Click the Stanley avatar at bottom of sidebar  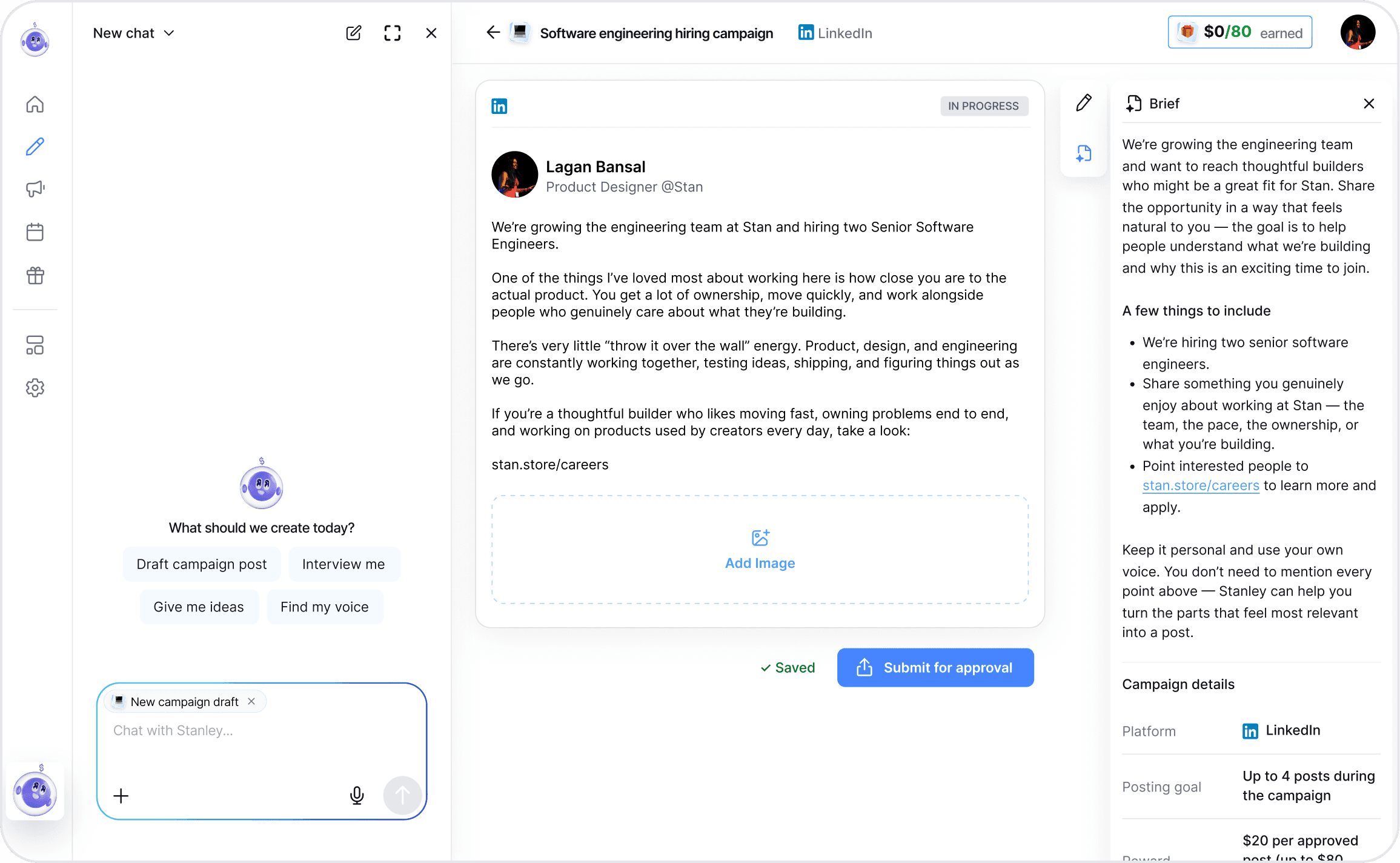pyautogui.click(x=35, y=791)
